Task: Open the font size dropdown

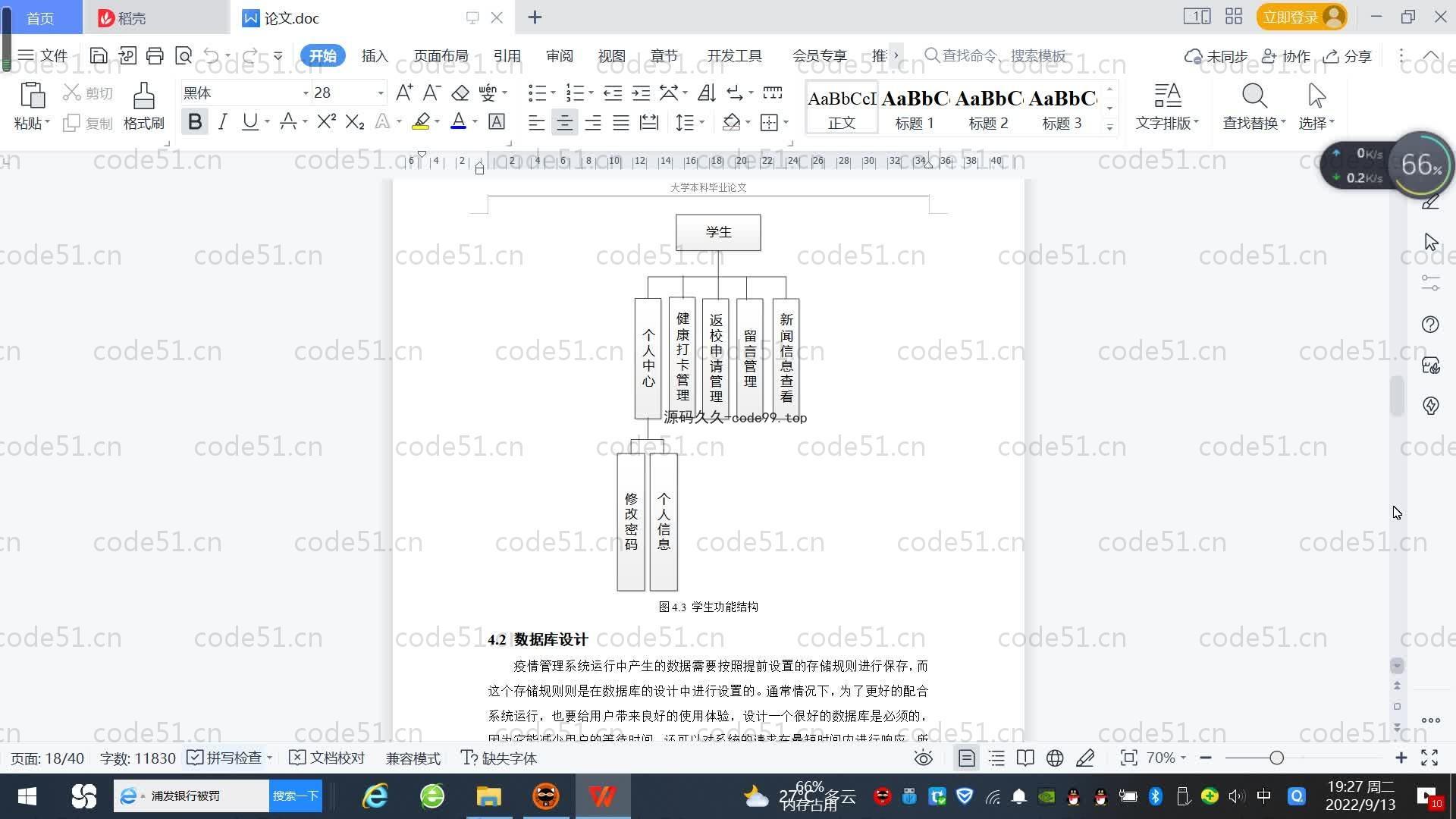Action: pyautogui.click(x=381, y=93)
